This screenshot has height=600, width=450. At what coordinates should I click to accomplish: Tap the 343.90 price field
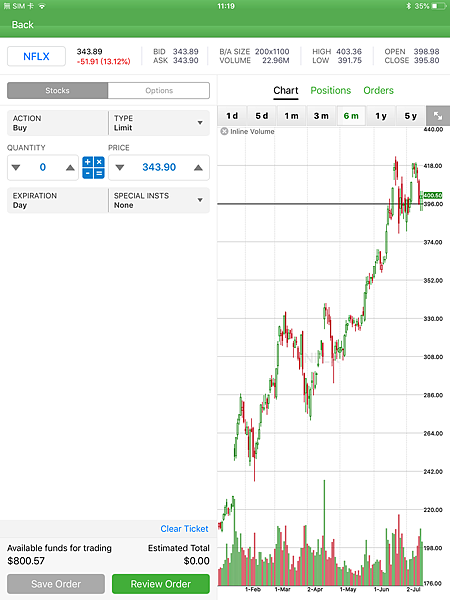pyautogui.click(x=159, y=167)
